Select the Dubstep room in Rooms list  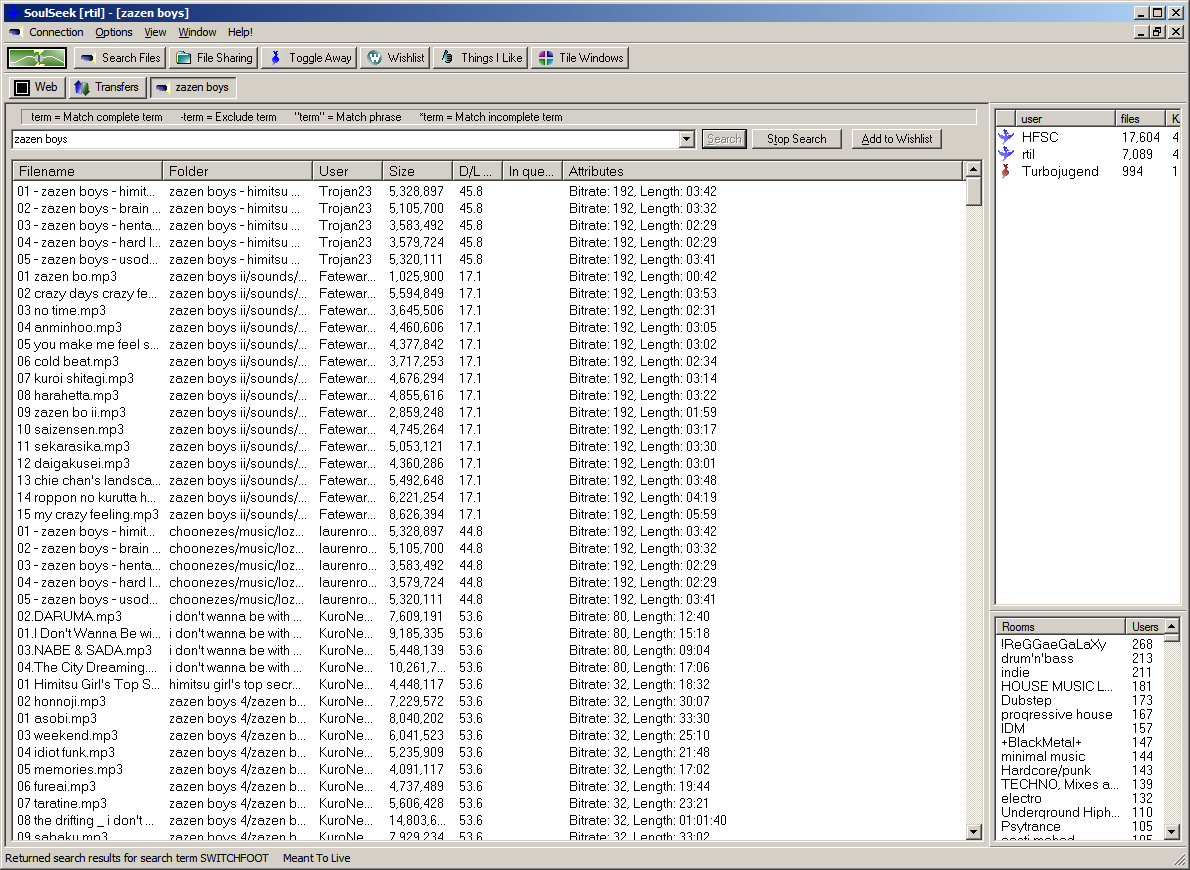click(x=1026, y=700)
